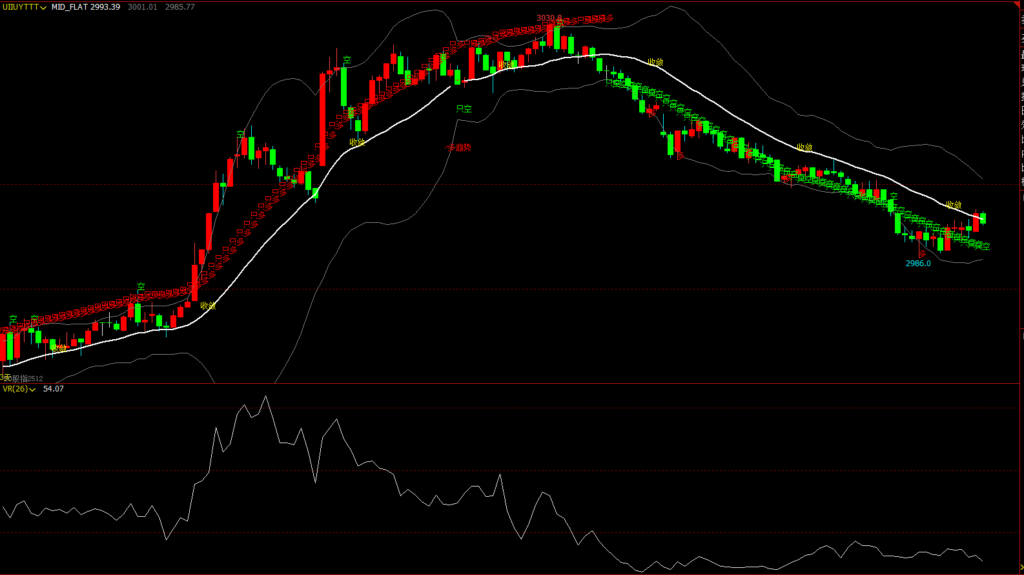Click the green 只空 signal label
The image size is (1024, 575).
[463, 107]
